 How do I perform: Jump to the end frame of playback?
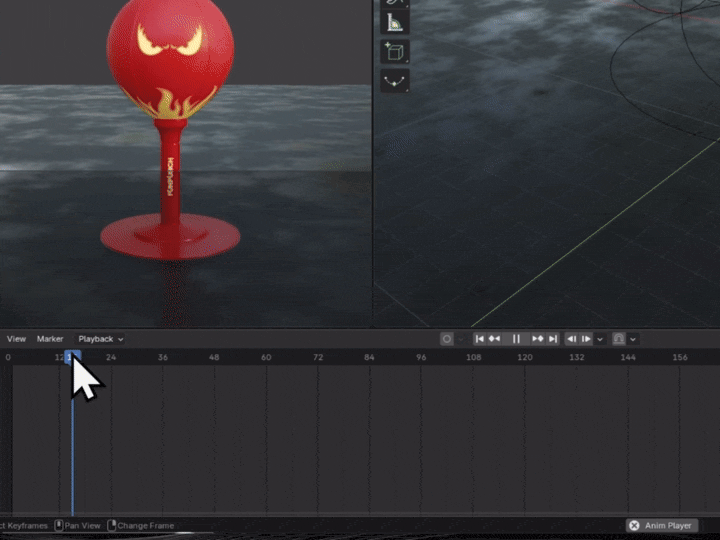tap(553, 339)
